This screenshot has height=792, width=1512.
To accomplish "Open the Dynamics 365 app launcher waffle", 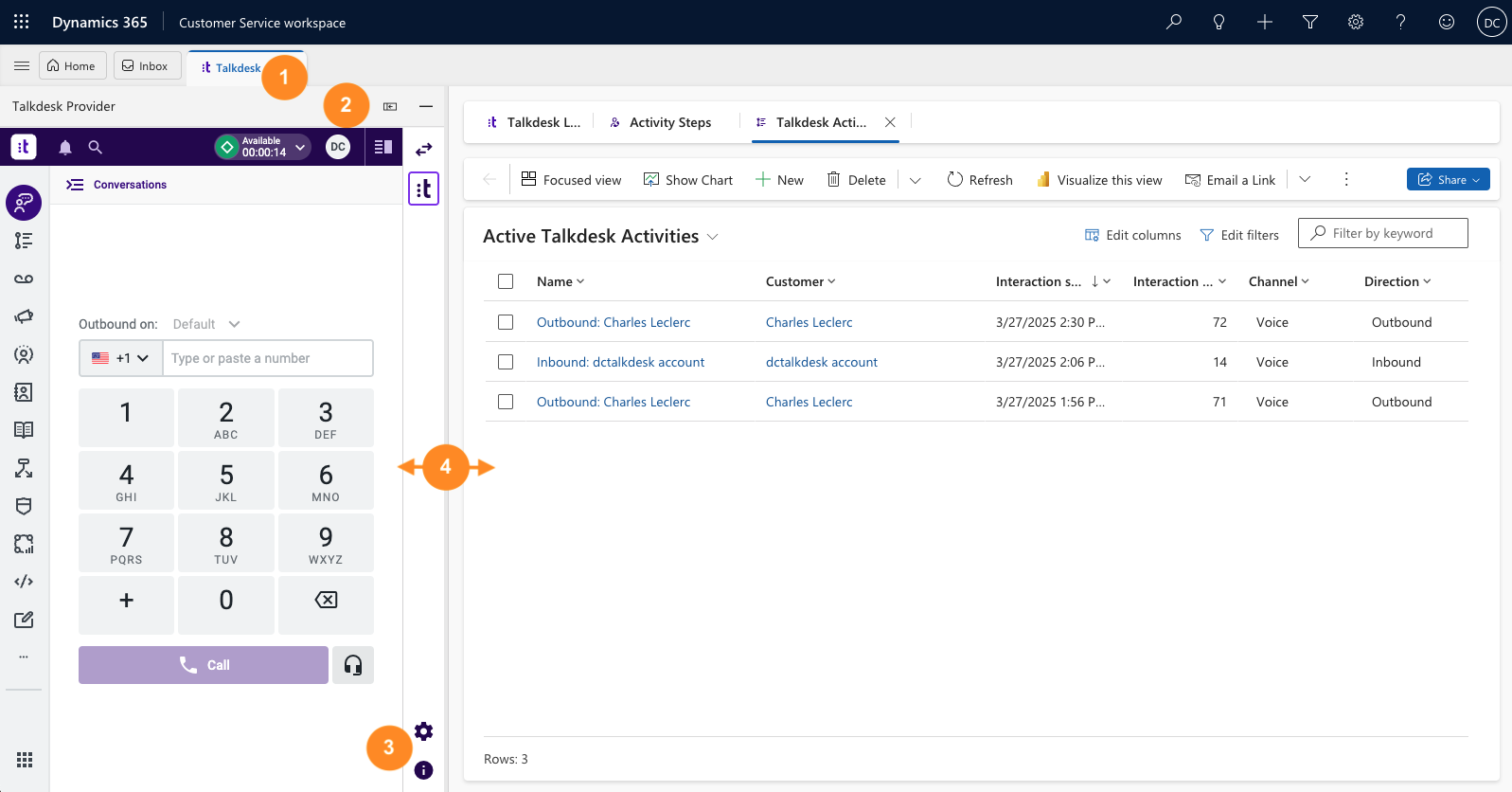I will point(21,22).
